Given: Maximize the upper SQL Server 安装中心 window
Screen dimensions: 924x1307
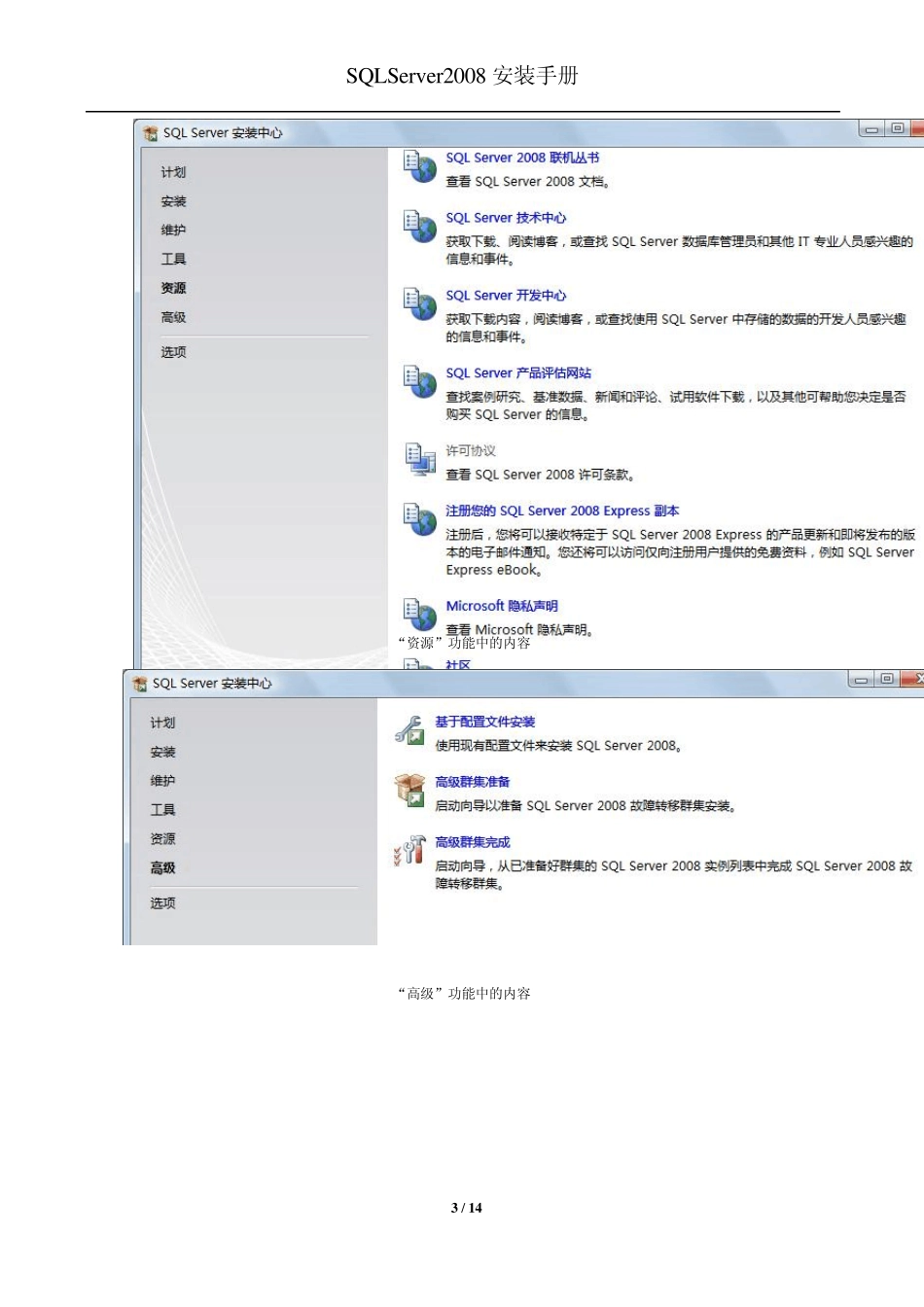Looking at the screenshot, I should [898, 128].
